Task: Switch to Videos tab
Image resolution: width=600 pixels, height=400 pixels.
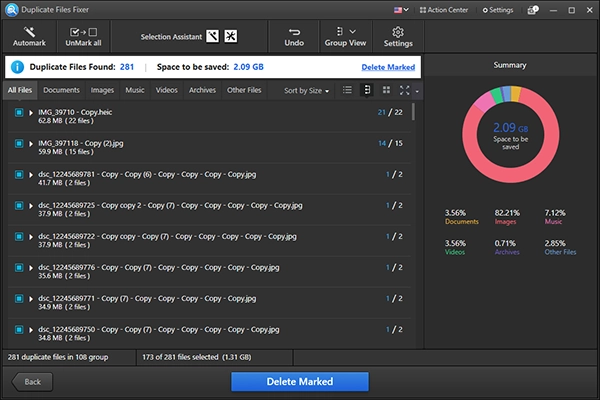Action: (166, 90)
